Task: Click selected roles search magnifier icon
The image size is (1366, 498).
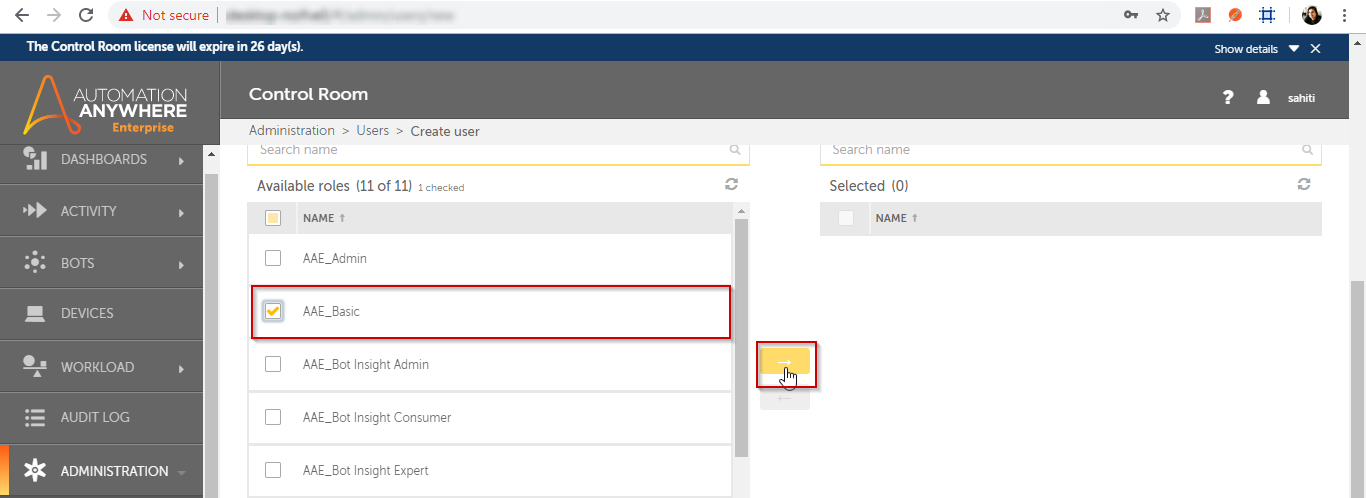Action: (x=1308, y=150)
